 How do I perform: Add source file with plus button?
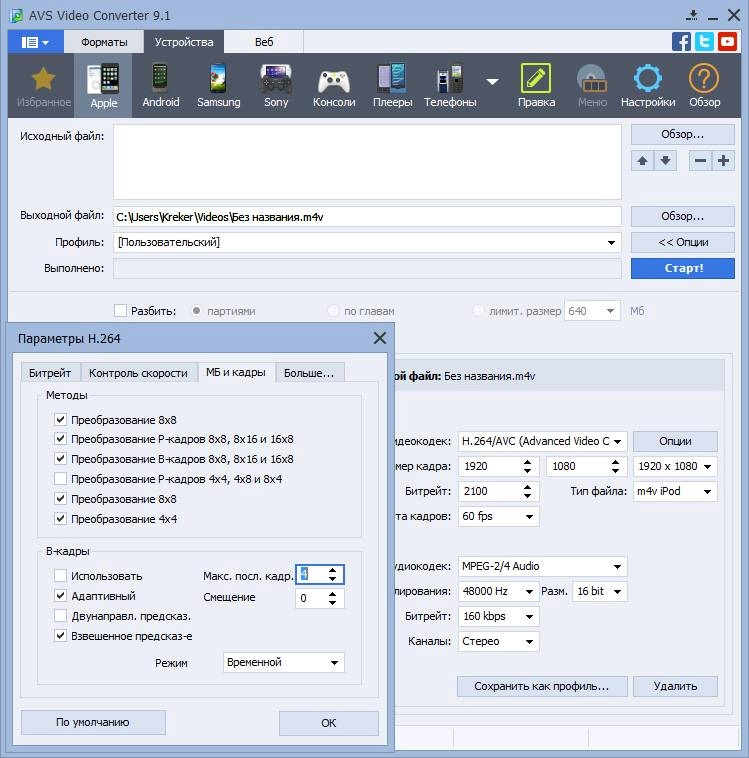pyautogui.click(x=723, y=160)
